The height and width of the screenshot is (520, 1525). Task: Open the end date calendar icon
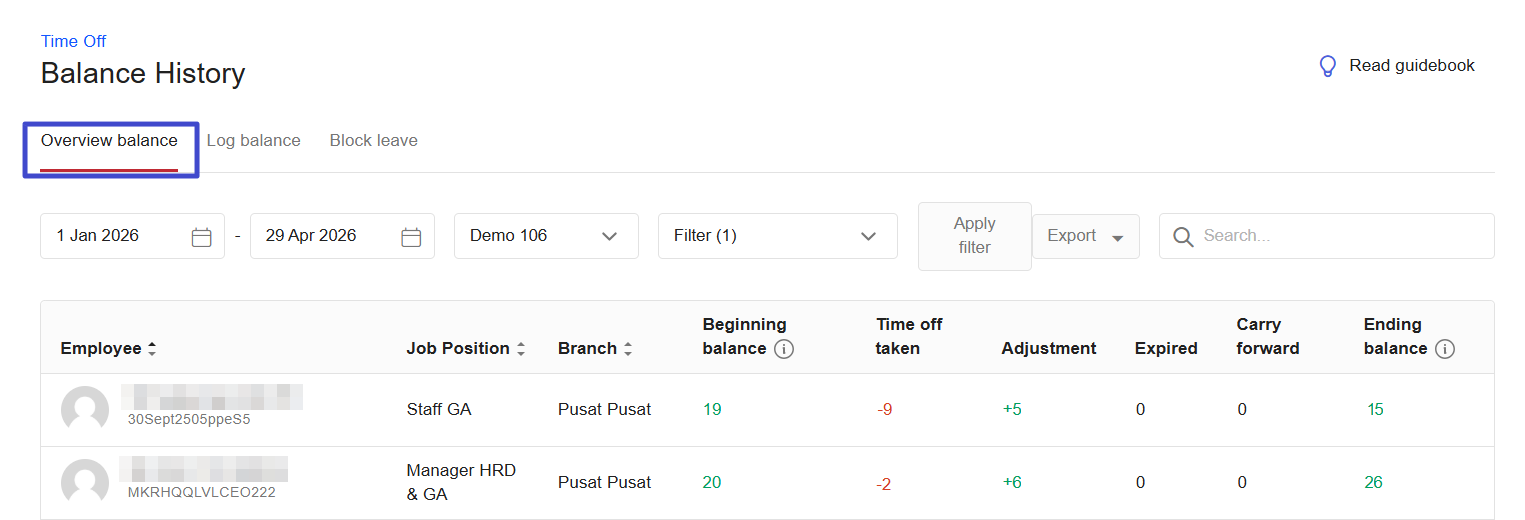411,237
